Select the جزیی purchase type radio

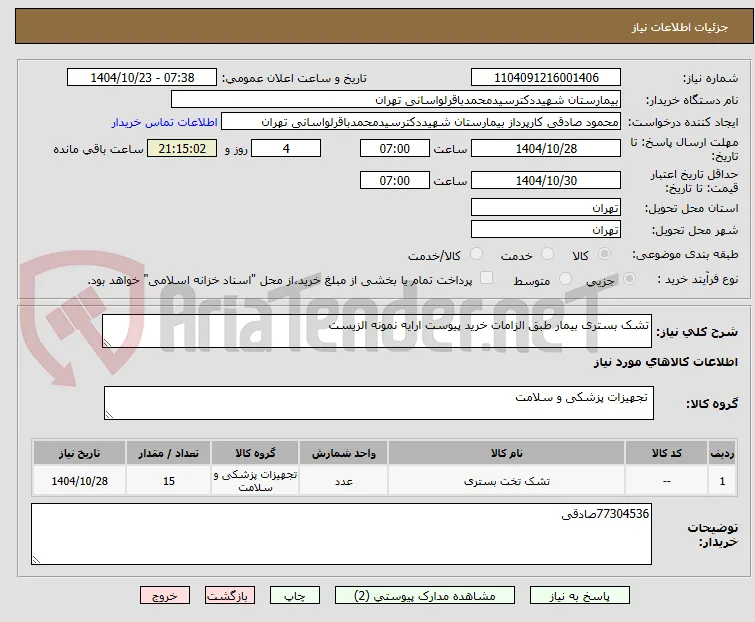click(x=629, y=279)
